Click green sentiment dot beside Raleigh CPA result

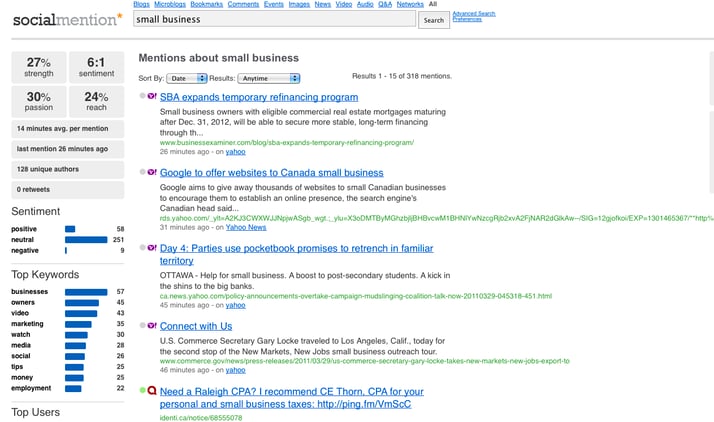click(x=143, y=390)
